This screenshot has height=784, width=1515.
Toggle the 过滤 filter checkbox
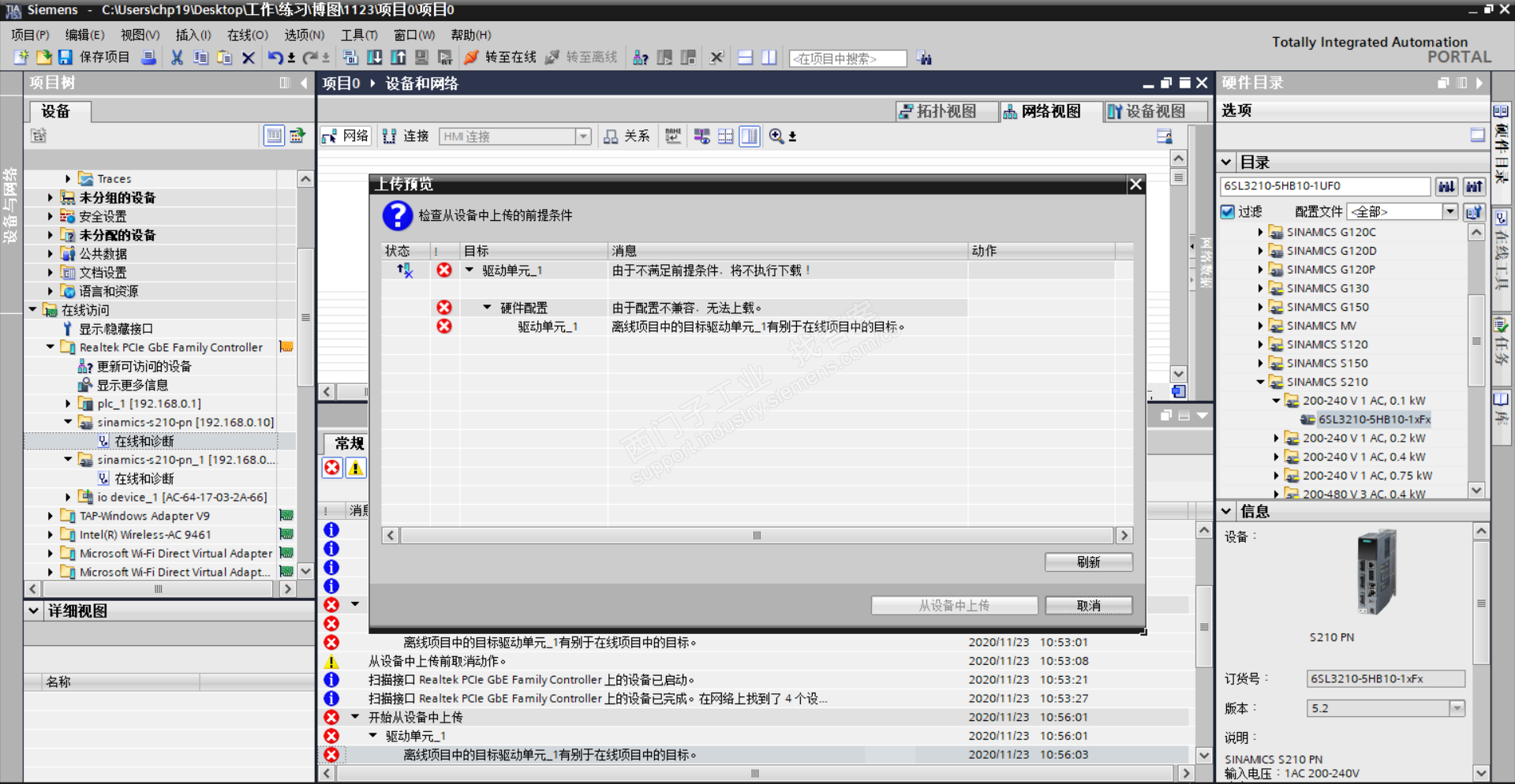pos(1228,211)
